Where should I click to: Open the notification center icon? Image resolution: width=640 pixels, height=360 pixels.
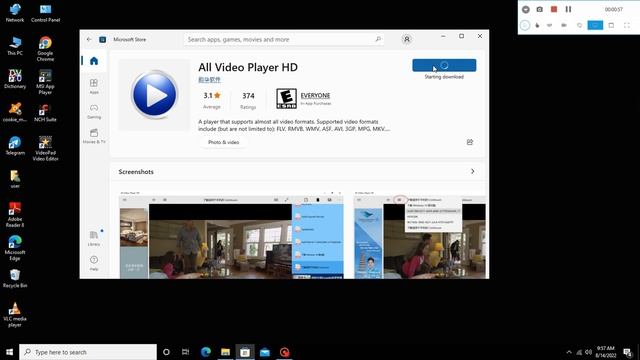pos(628,352)
